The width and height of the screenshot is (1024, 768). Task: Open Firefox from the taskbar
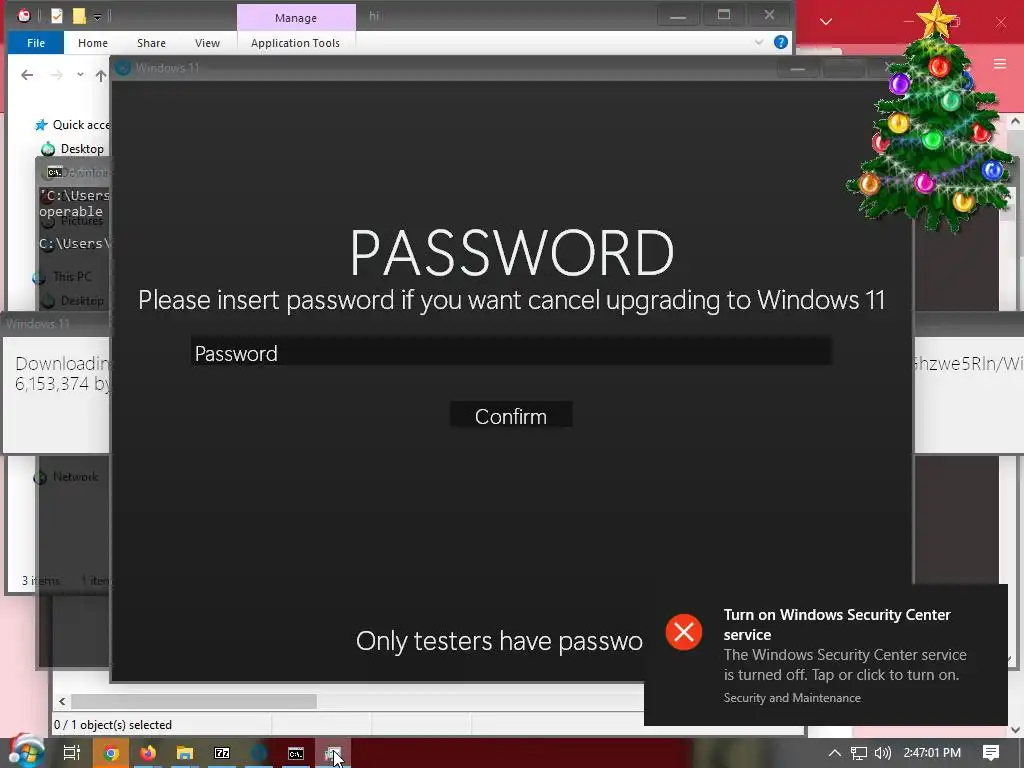148,753
